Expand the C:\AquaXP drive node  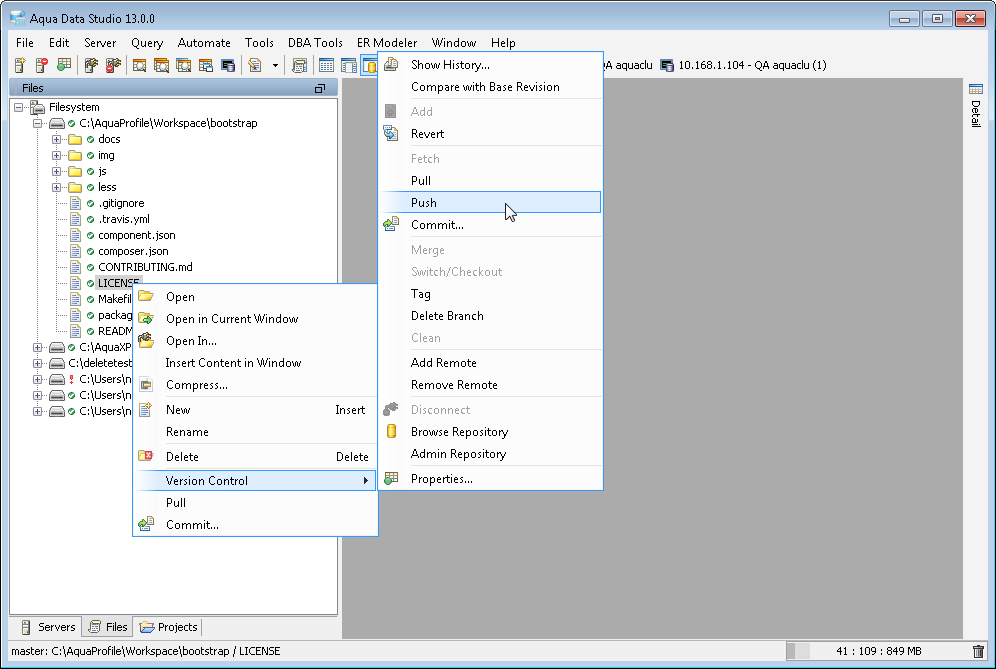click(x=37, y=348)
